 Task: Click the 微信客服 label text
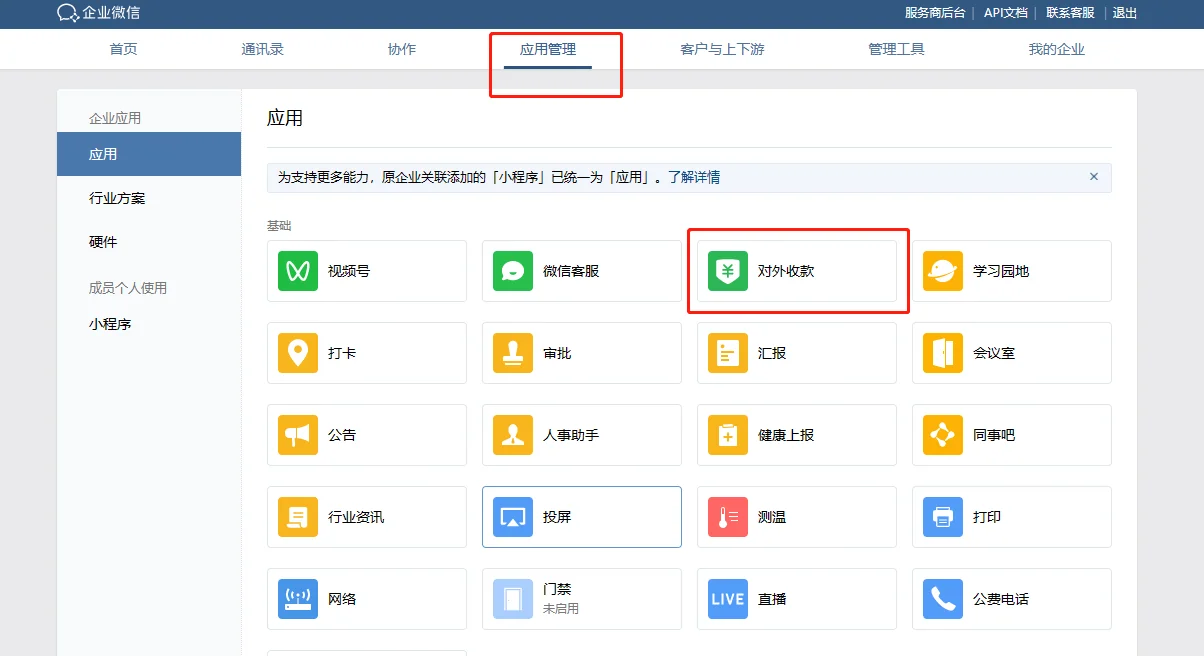[x=571, y=271]
